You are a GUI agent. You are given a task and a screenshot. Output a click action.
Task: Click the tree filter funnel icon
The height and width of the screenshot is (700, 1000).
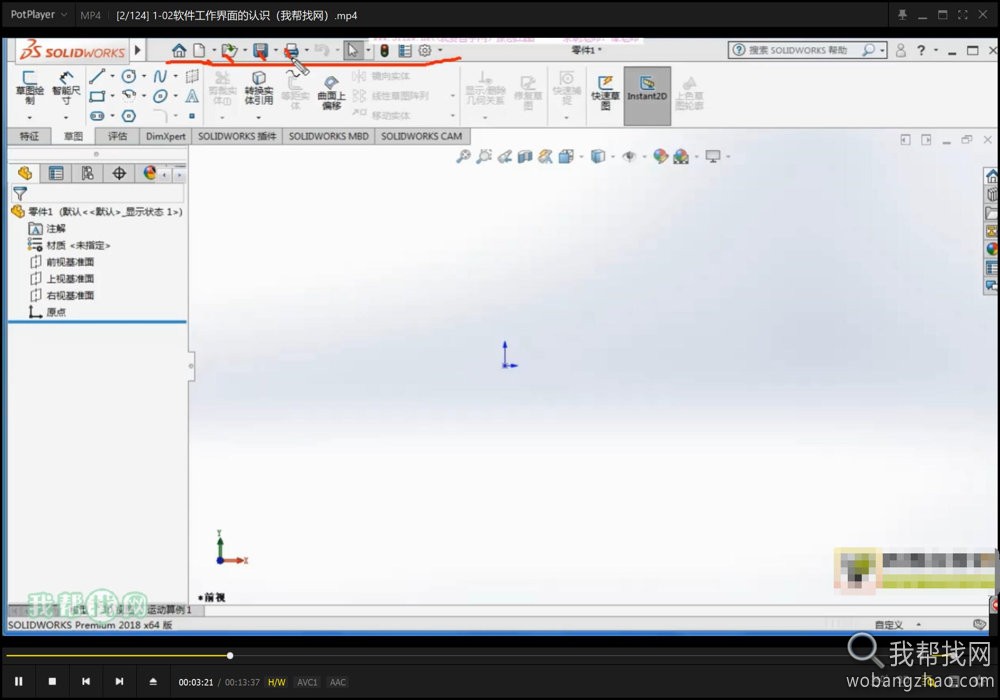pyautogui.click(x=20, y=193)
